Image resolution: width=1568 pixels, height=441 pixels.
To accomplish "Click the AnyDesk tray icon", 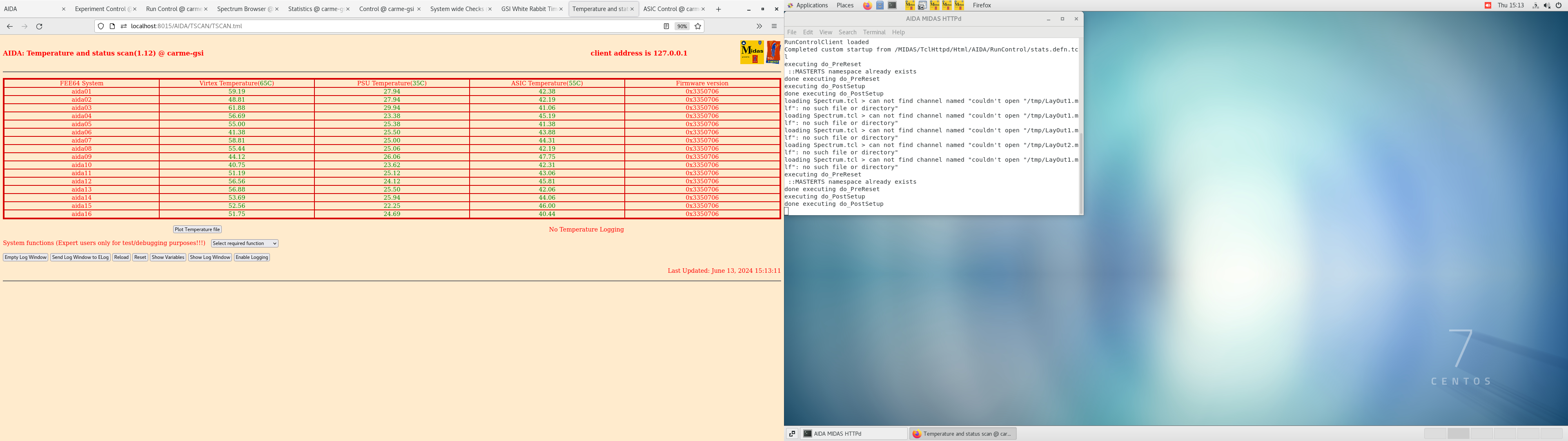I will [1488, 5].
